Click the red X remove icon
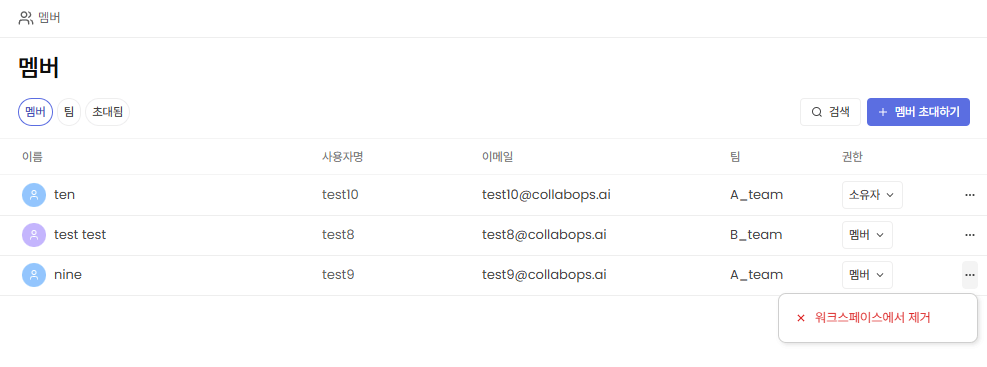The height and width of the screenshot is (367, 987). click(x=801, y=318)
